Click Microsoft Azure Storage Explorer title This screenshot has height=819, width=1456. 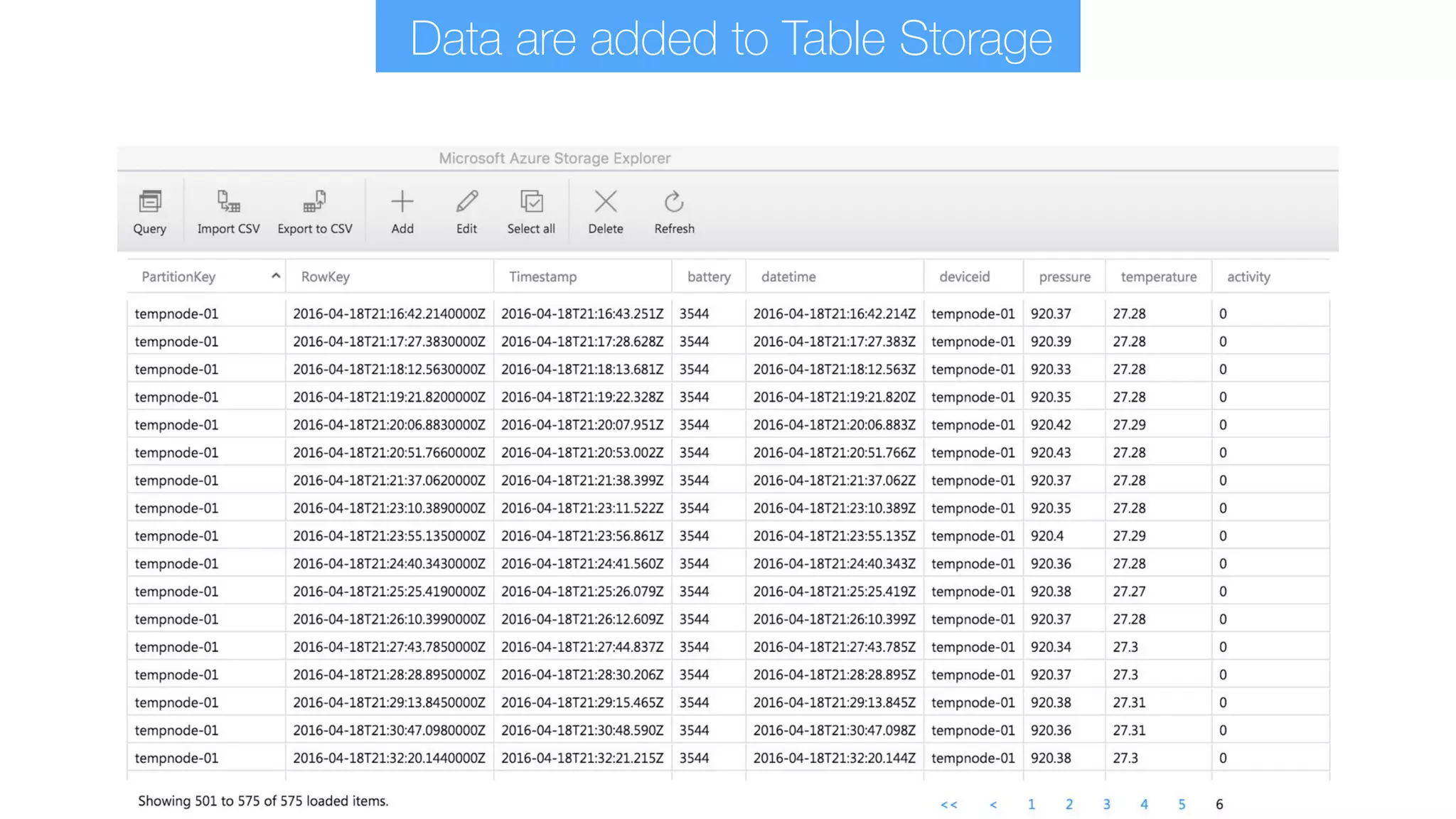(555, 158)
